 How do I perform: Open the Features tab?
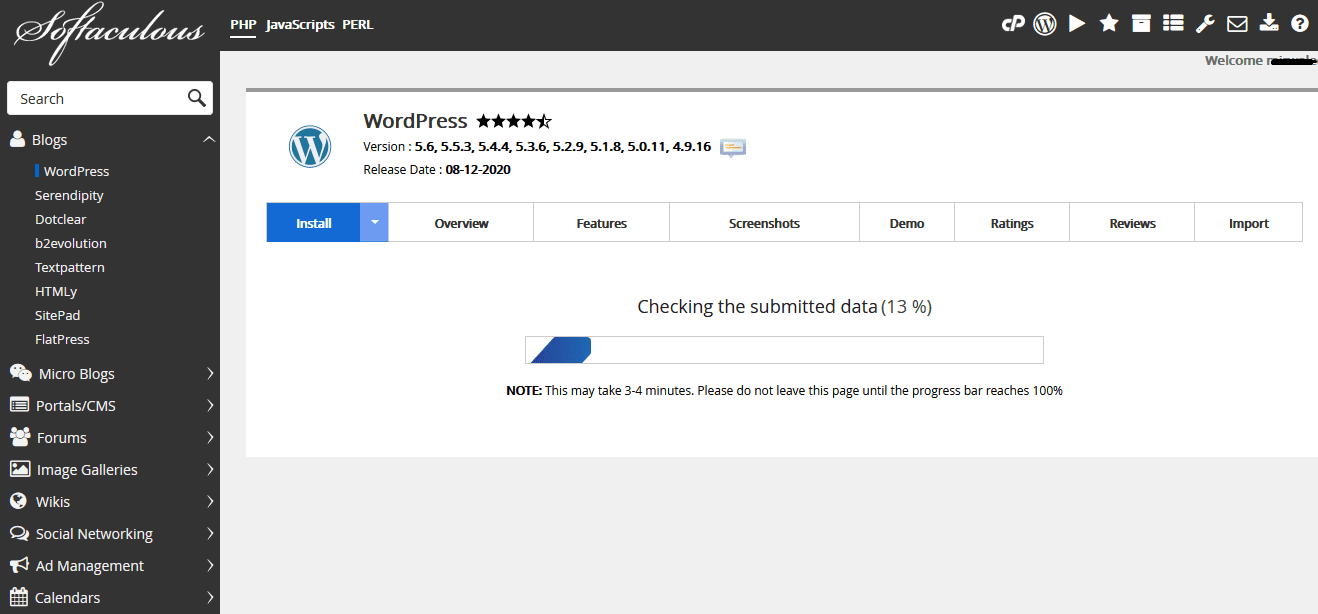tap(602, 222)
